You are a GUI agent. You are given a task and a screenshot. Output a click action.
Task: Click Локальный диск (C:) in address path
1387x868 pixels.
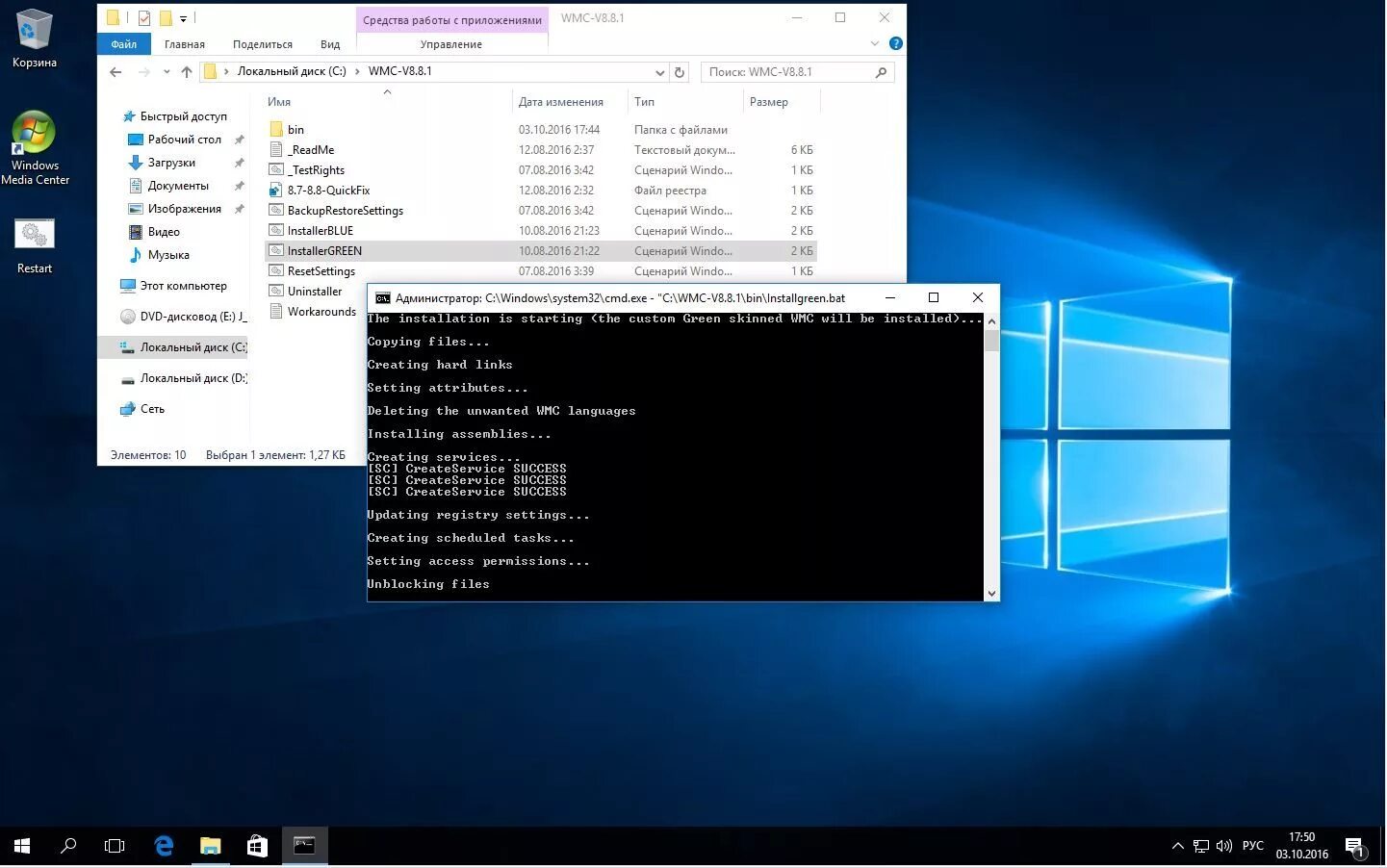[x=292, y=72]
